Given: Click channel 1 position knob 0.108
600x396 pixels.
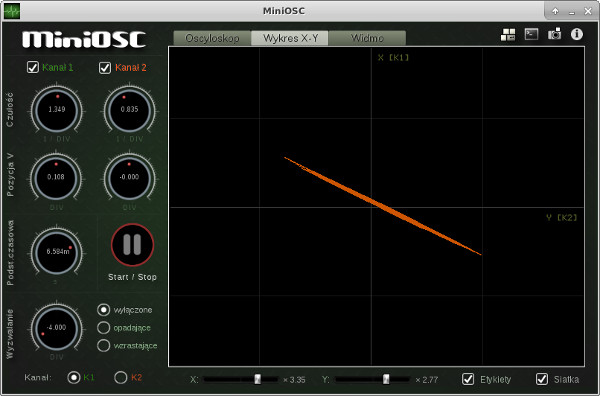Looking at the screenshot, I should (56, 178).
